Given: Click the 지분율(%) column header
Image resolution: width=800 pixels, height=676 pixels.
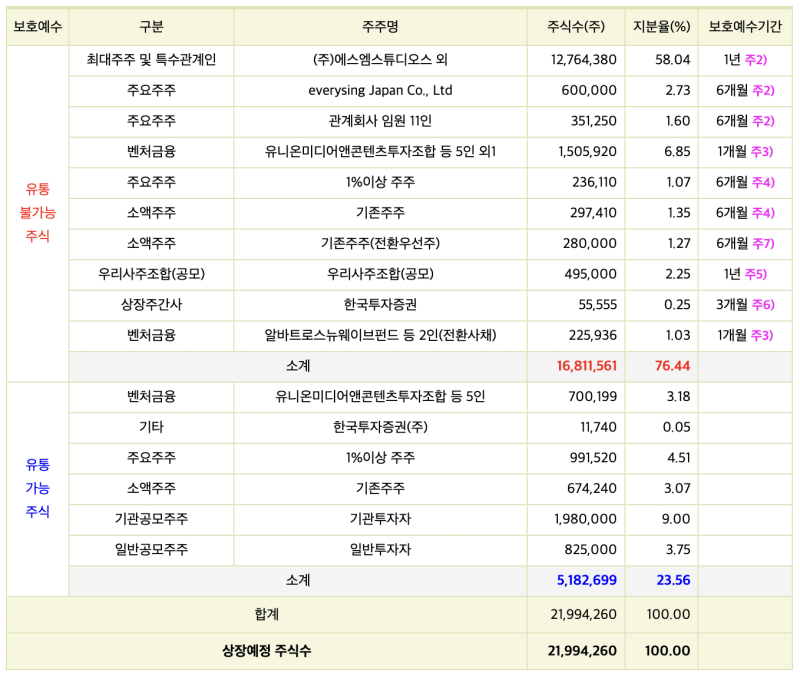Looking at the screenshot, I should pos(661,27).
